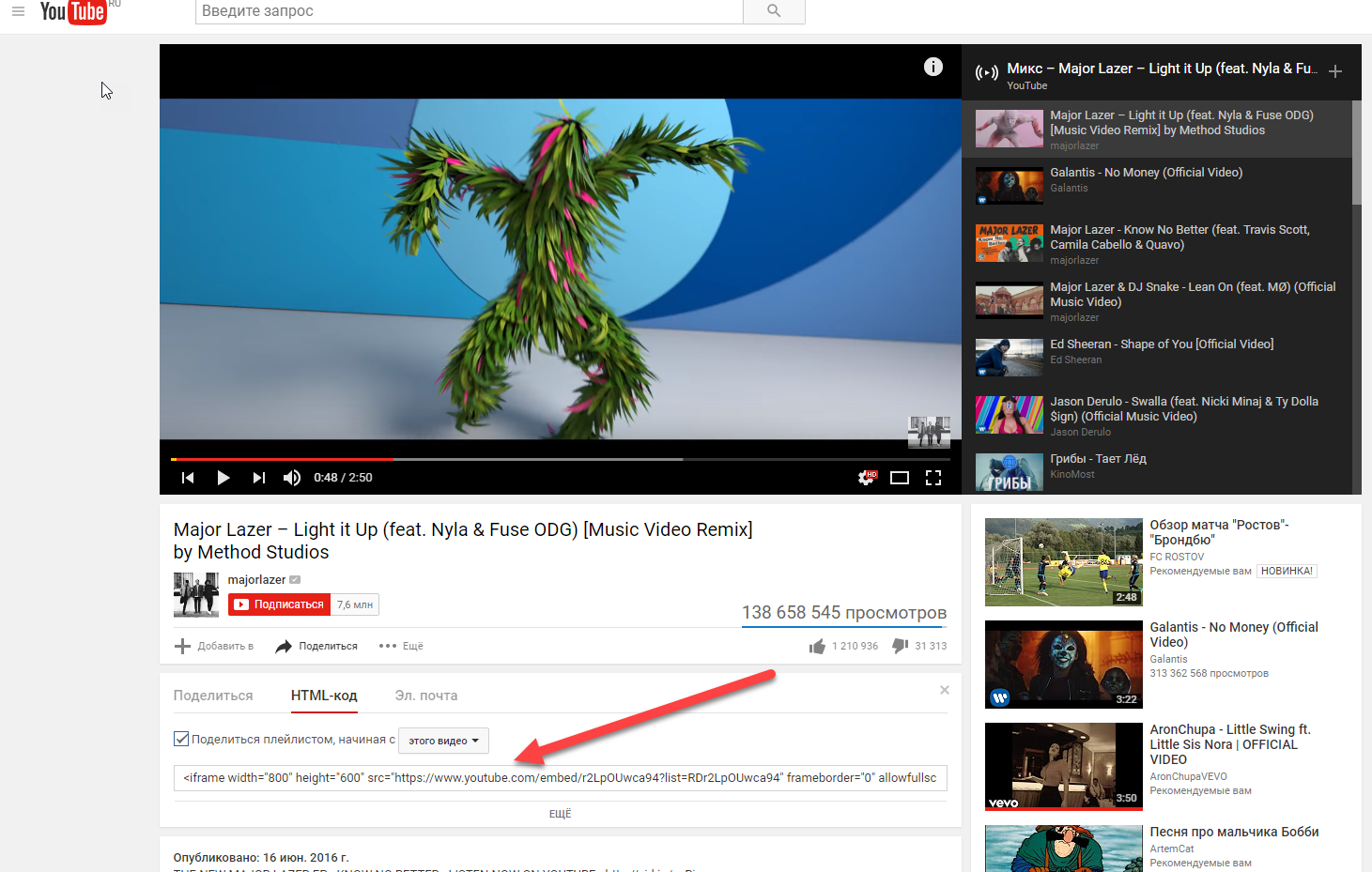Click the majorlazer channel avatar

(x=196, y=595)
